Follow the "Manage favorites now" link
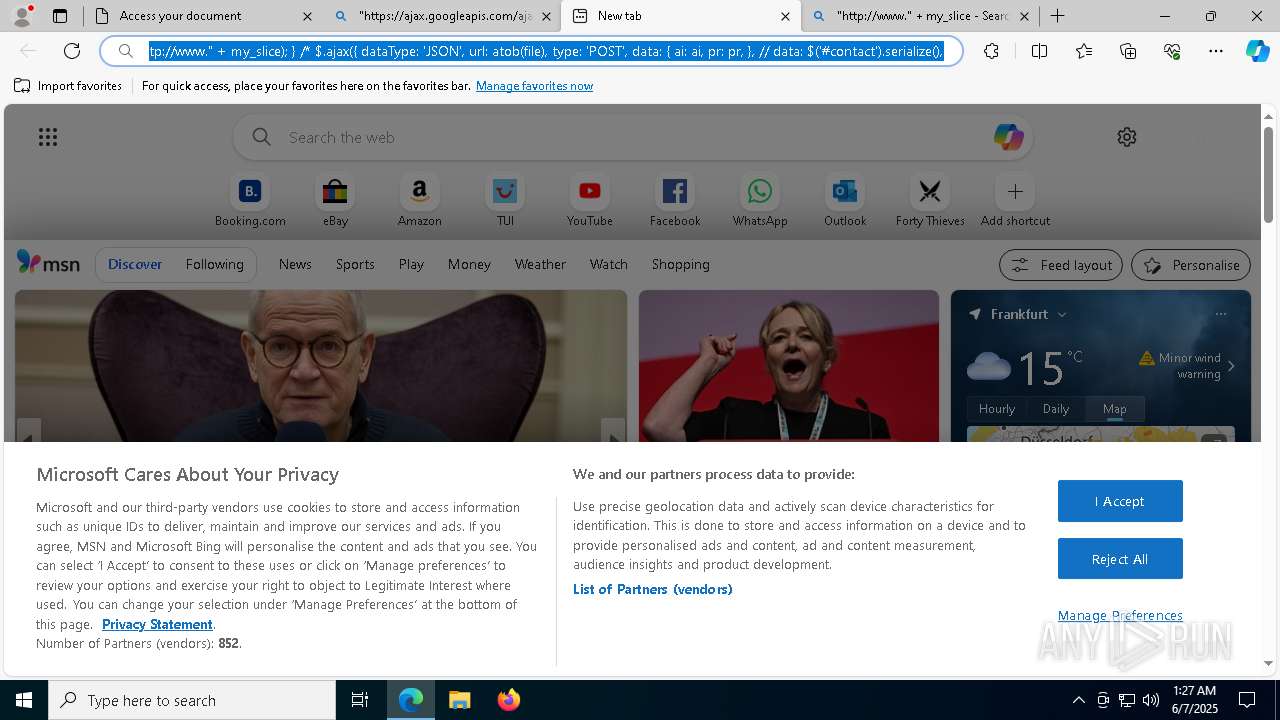 click(534, 86)
